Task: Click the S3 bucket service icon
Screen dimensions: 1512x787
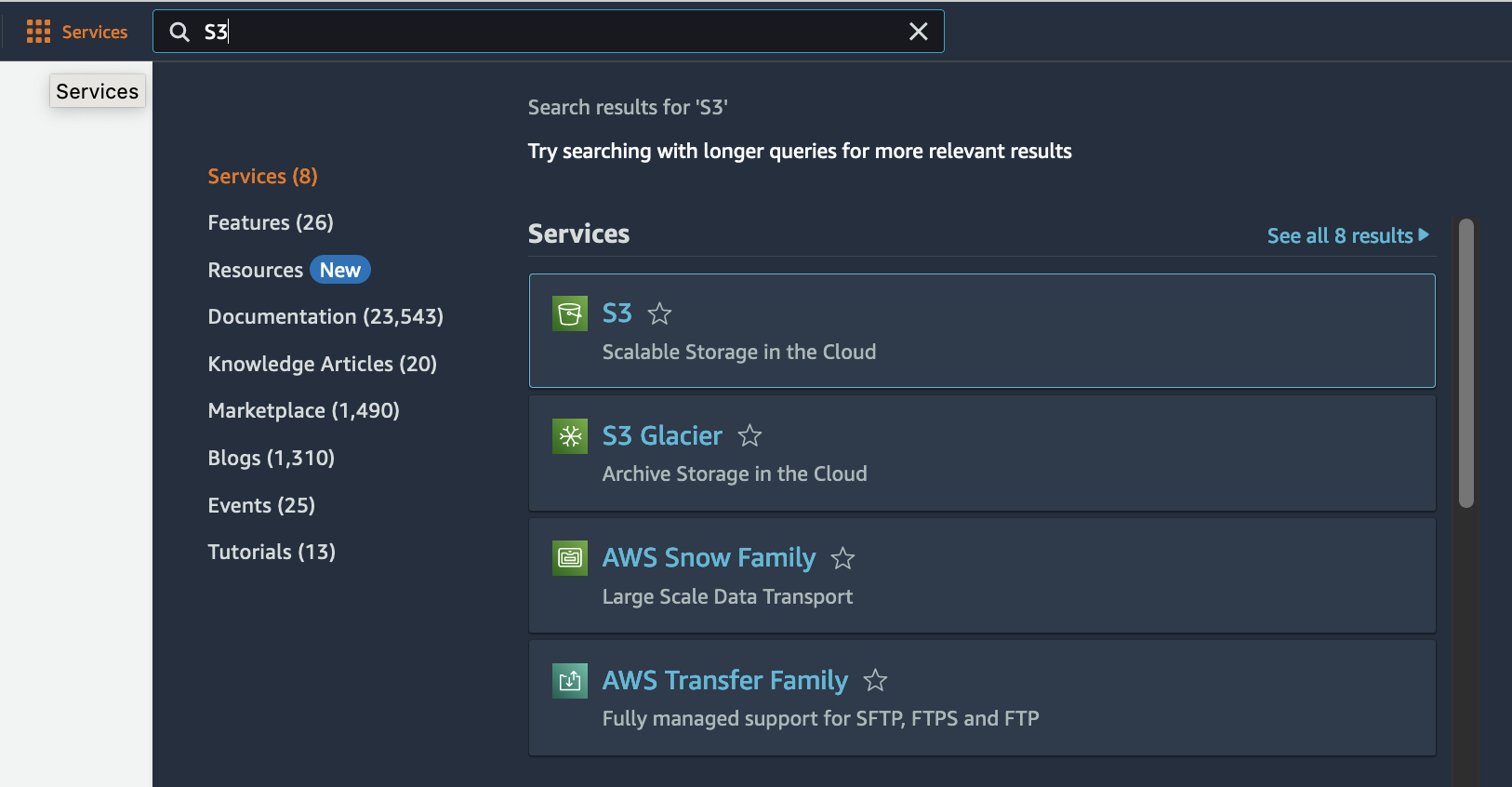Action: point(570,313)
